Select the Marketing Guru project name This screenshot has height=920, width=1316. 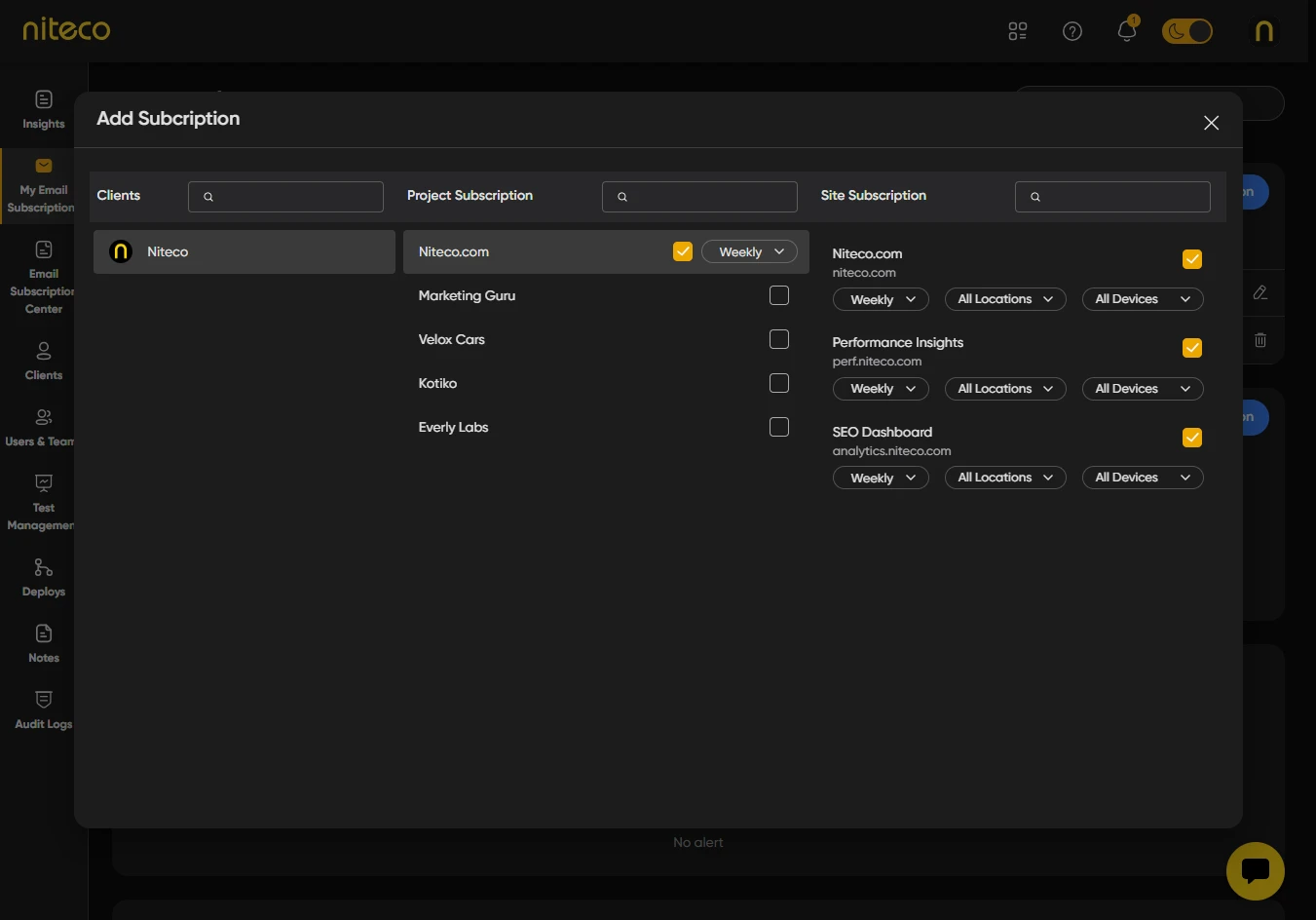click(467, 295)
